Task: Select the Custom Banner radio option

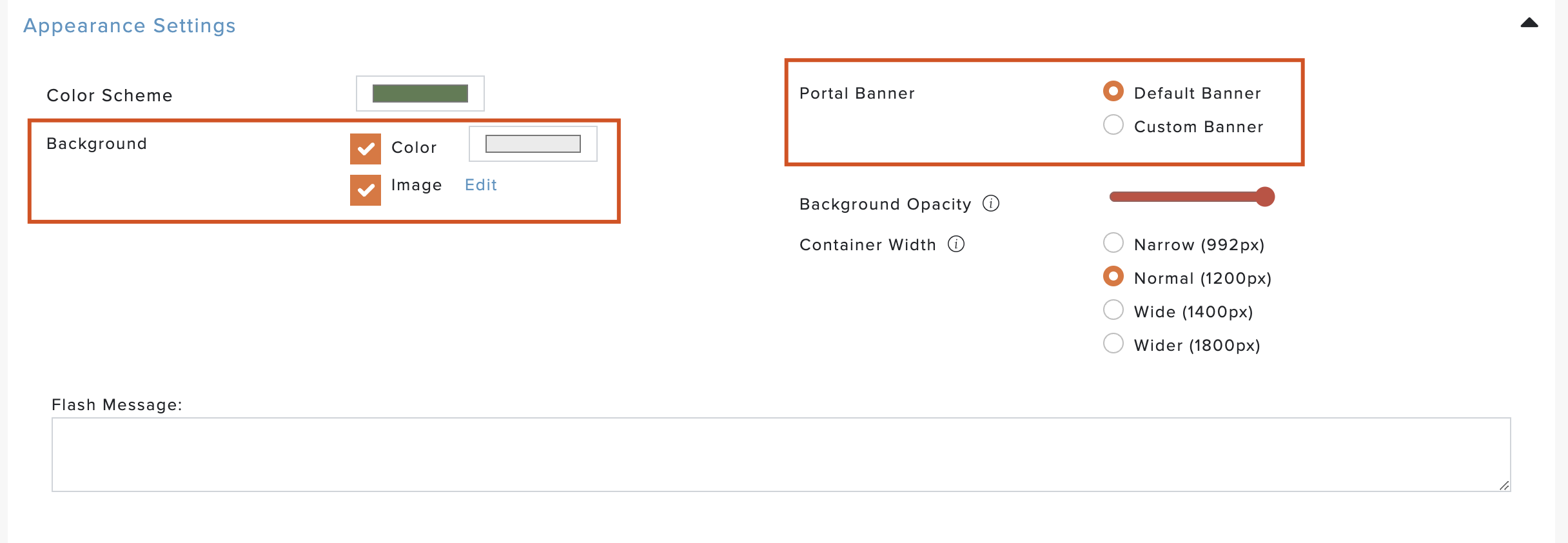Action: click(x=1113, y=125)
